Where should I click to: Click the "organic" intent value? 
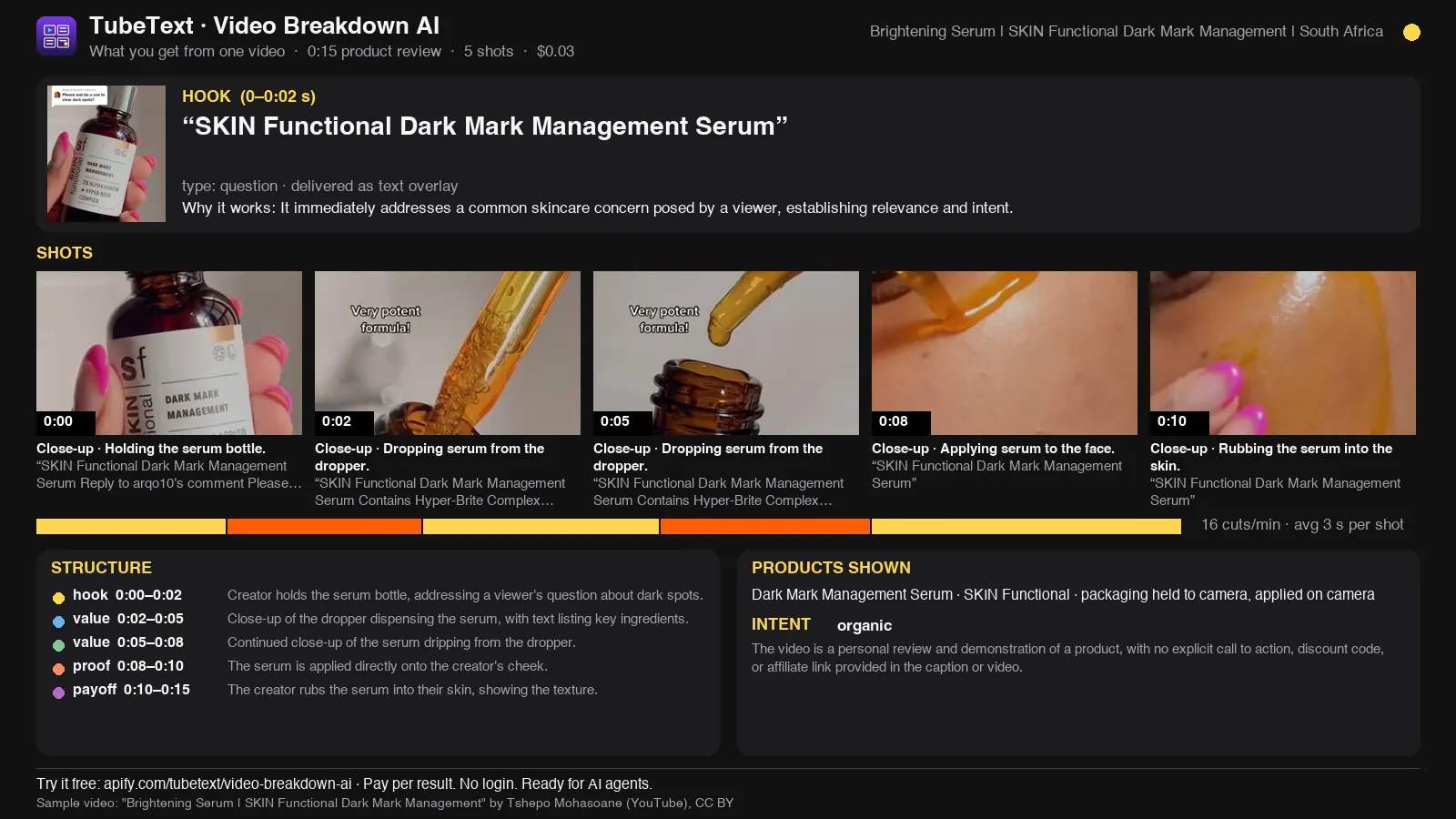coord(864,625)
